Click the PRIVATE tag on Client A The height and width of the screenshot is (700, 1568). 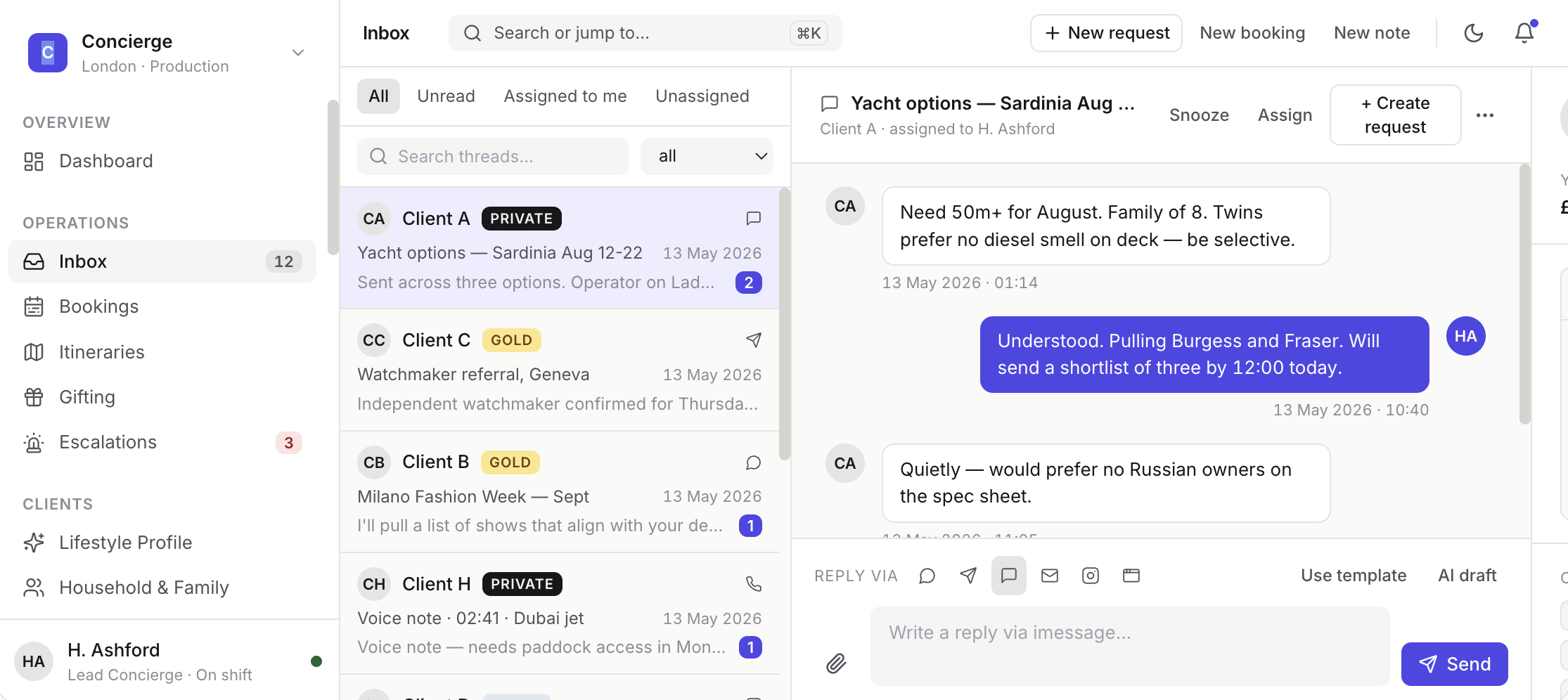[522, 219]
